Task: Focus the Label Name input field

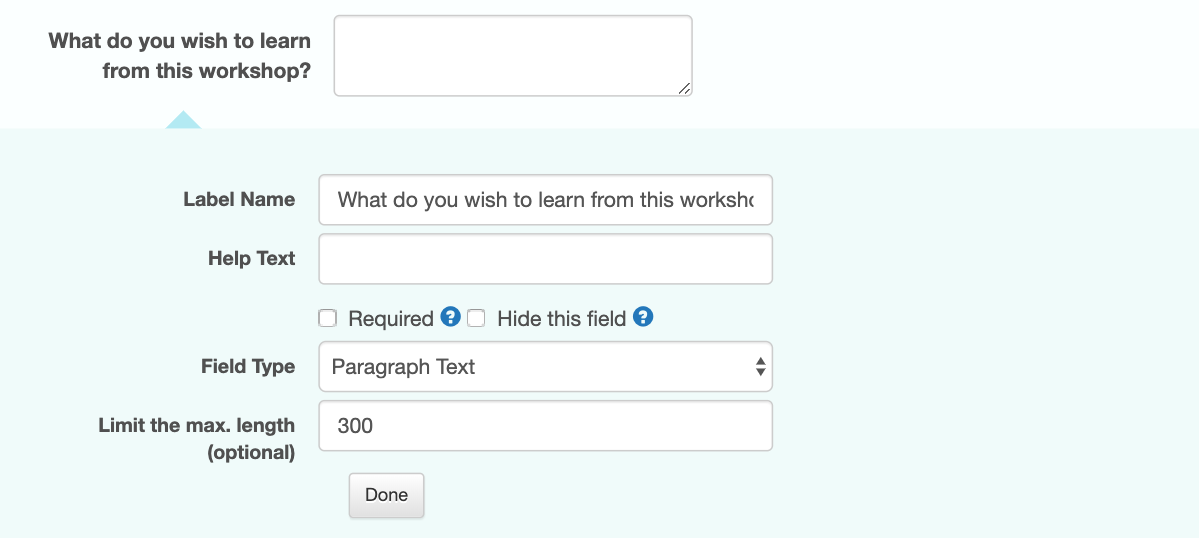Action: pos(545,199)
